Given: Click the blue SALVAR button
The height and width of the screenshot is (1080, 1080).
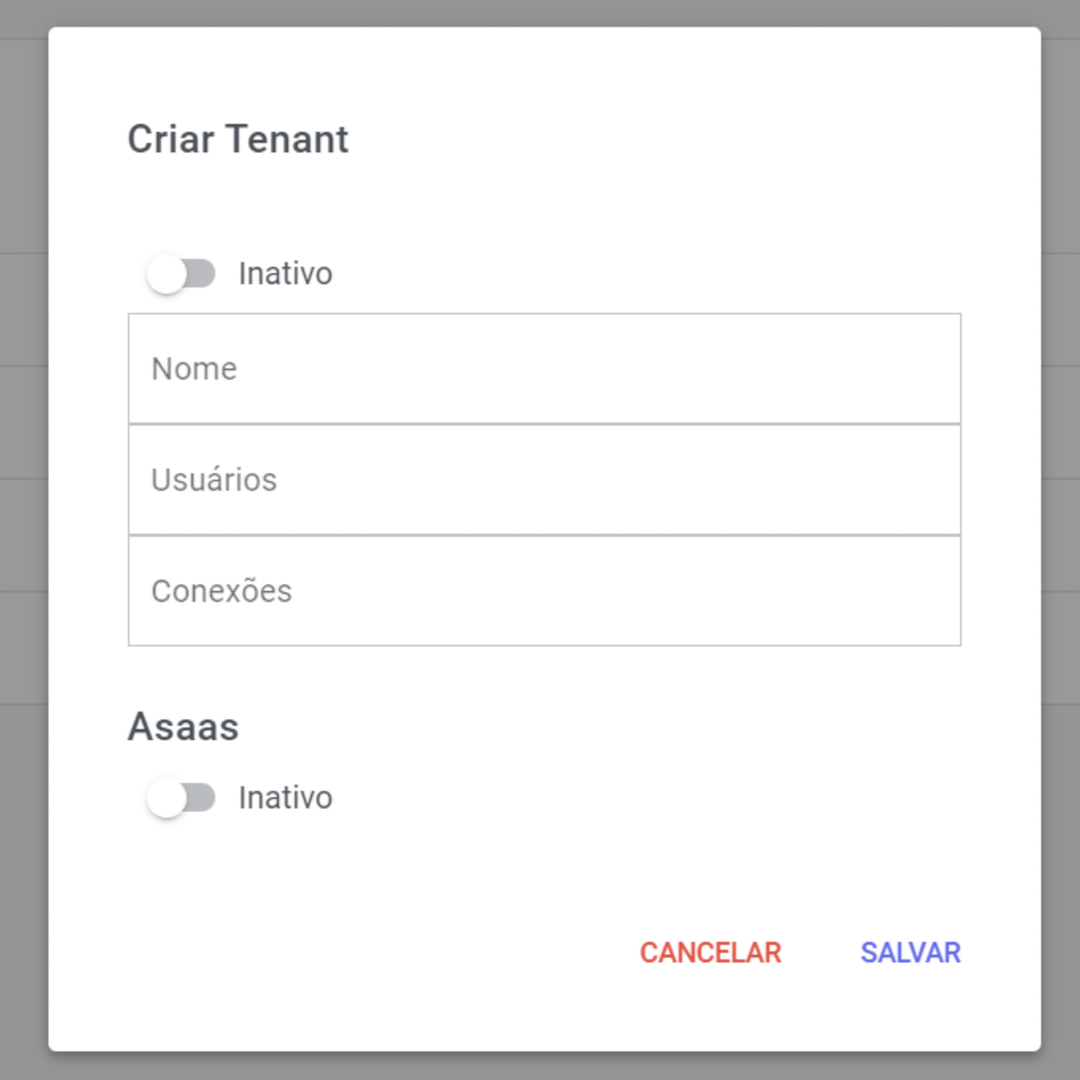Looking at the screenshot, I should pyautogui.click(x=910, y=953).
